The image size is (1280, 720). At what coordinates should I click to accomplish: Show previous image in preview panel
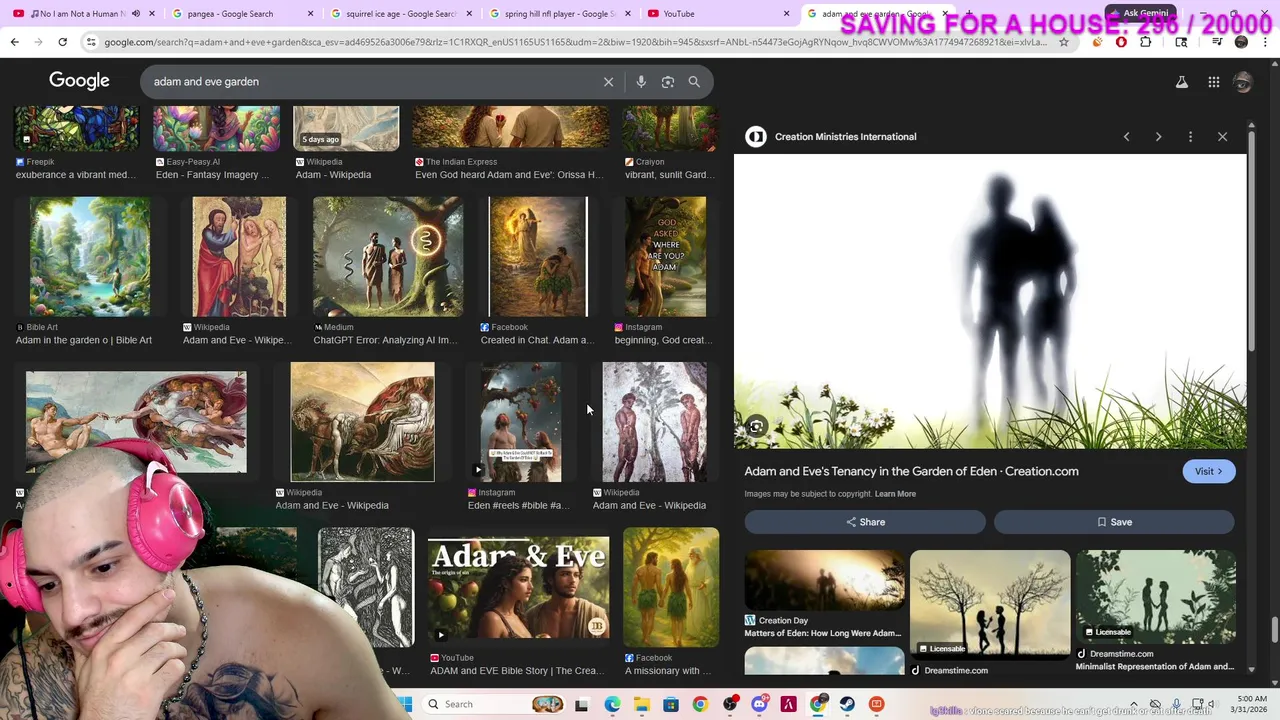coord(1126,137)
